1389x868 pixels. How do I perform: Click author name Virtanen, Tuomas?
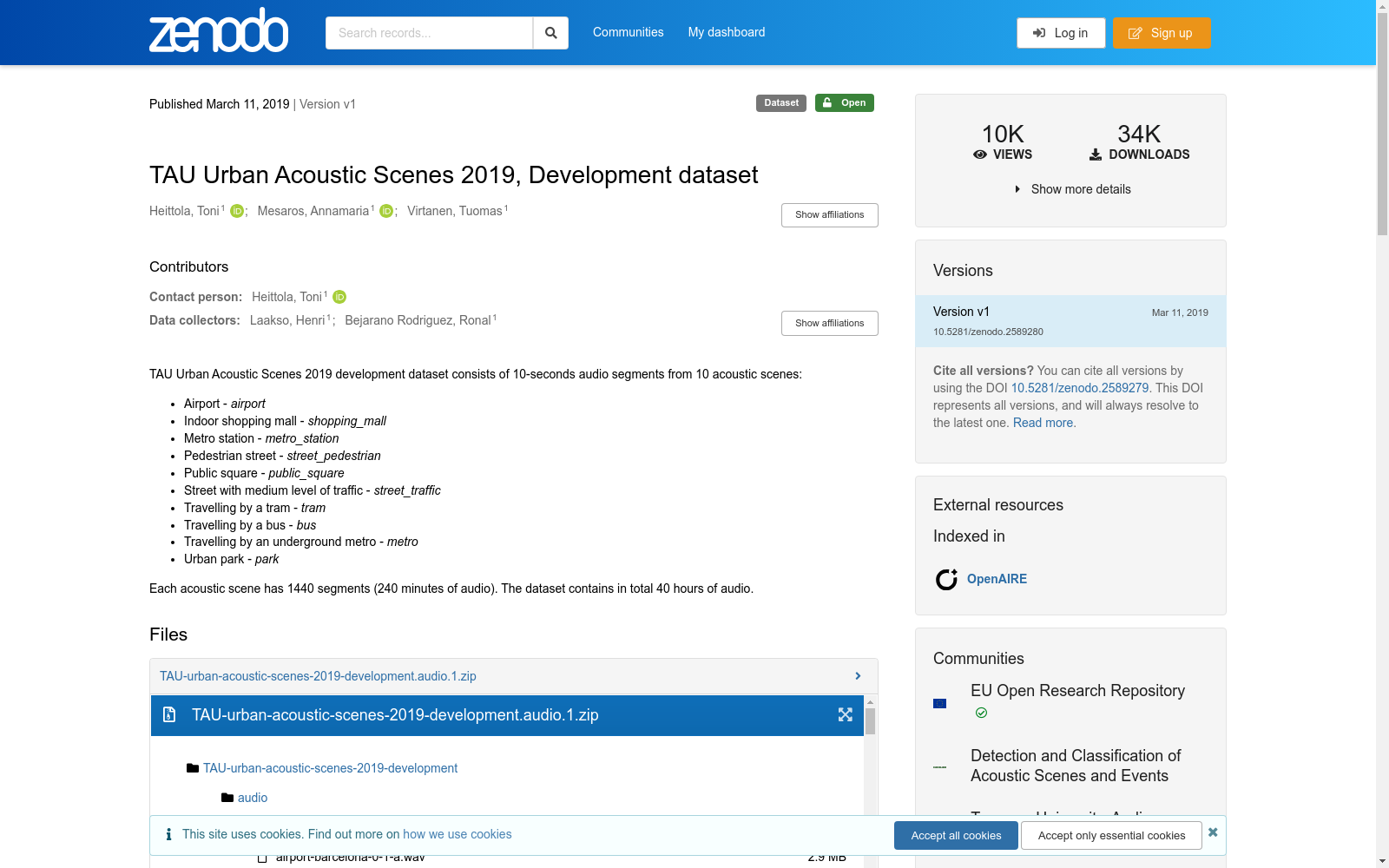coord(455,211)
